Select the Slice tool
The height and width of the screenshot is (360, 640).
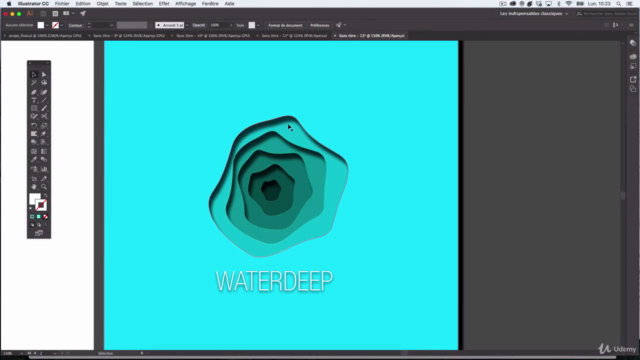point(44,179)
